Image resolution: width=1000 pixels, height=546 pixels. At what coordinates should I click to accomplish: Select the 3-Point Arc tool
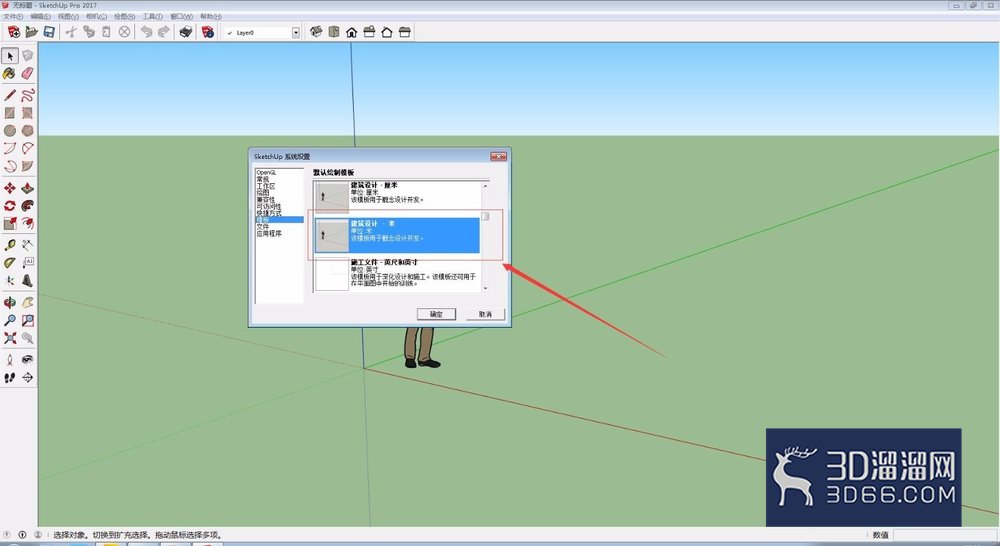pos(10,166)
